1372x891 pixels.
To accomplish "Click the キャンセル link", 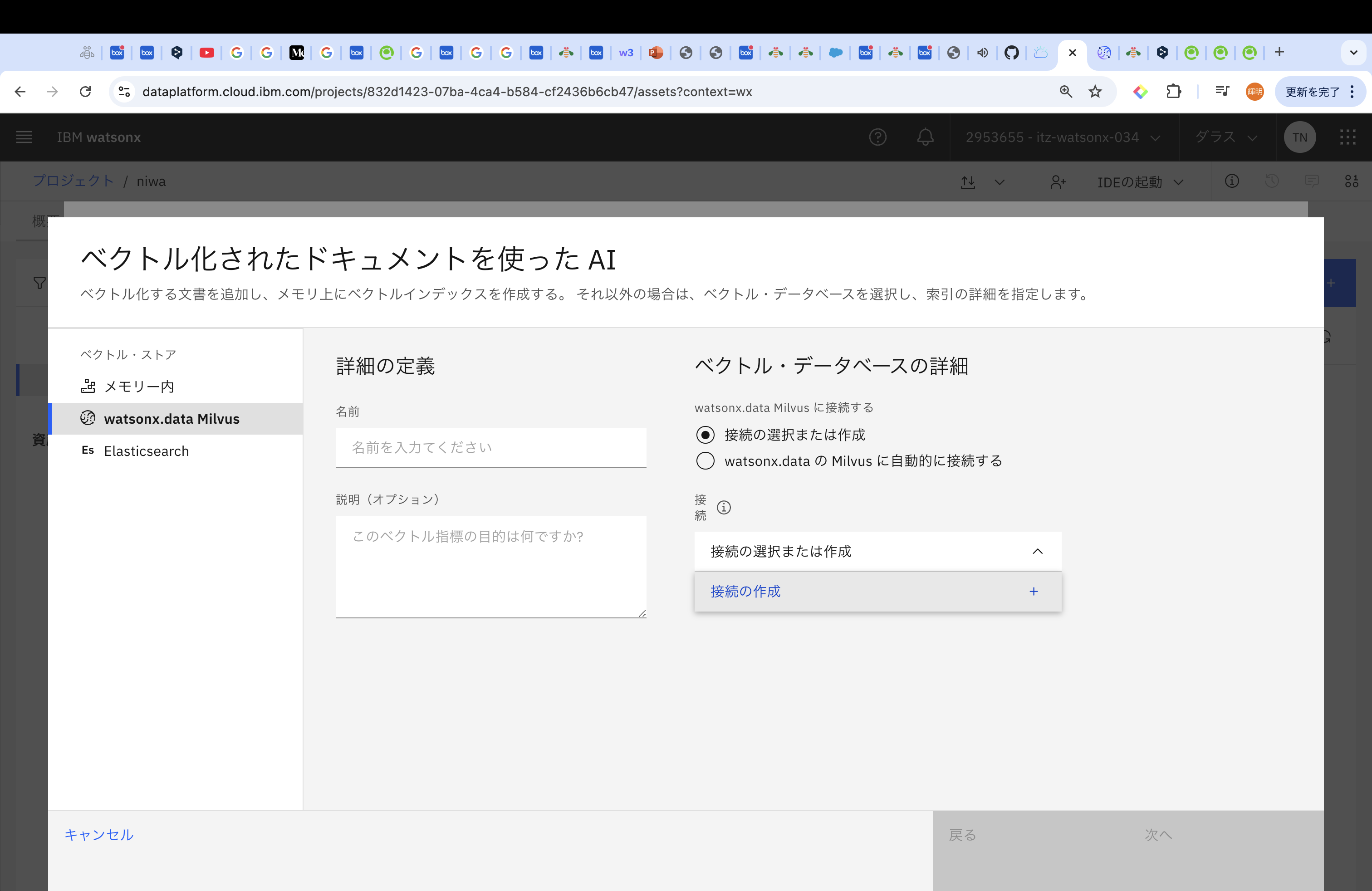I will point(98,835).
